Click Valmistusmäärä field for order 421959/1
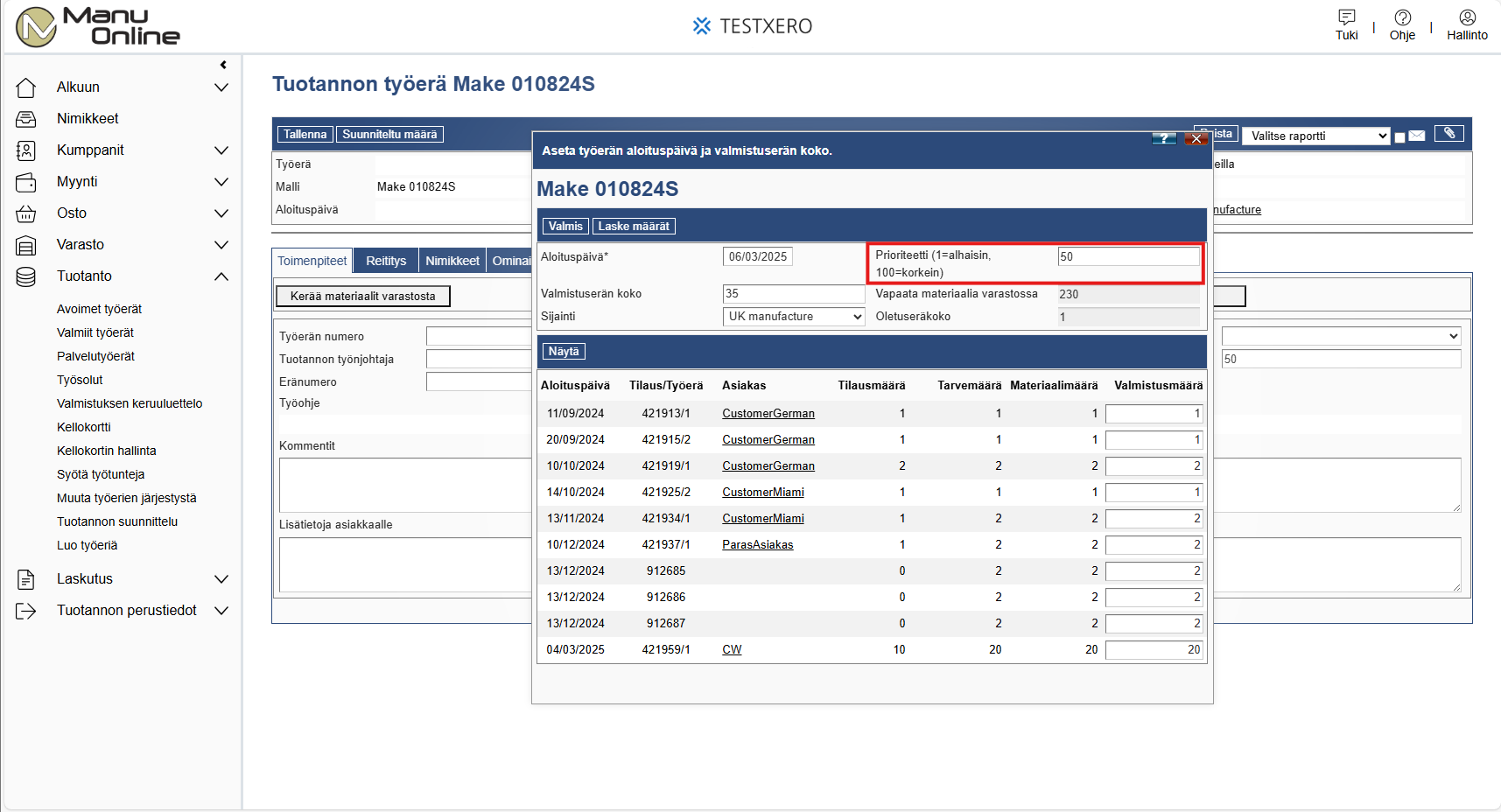This screenshot has height=812, width=1501. 1154,649
